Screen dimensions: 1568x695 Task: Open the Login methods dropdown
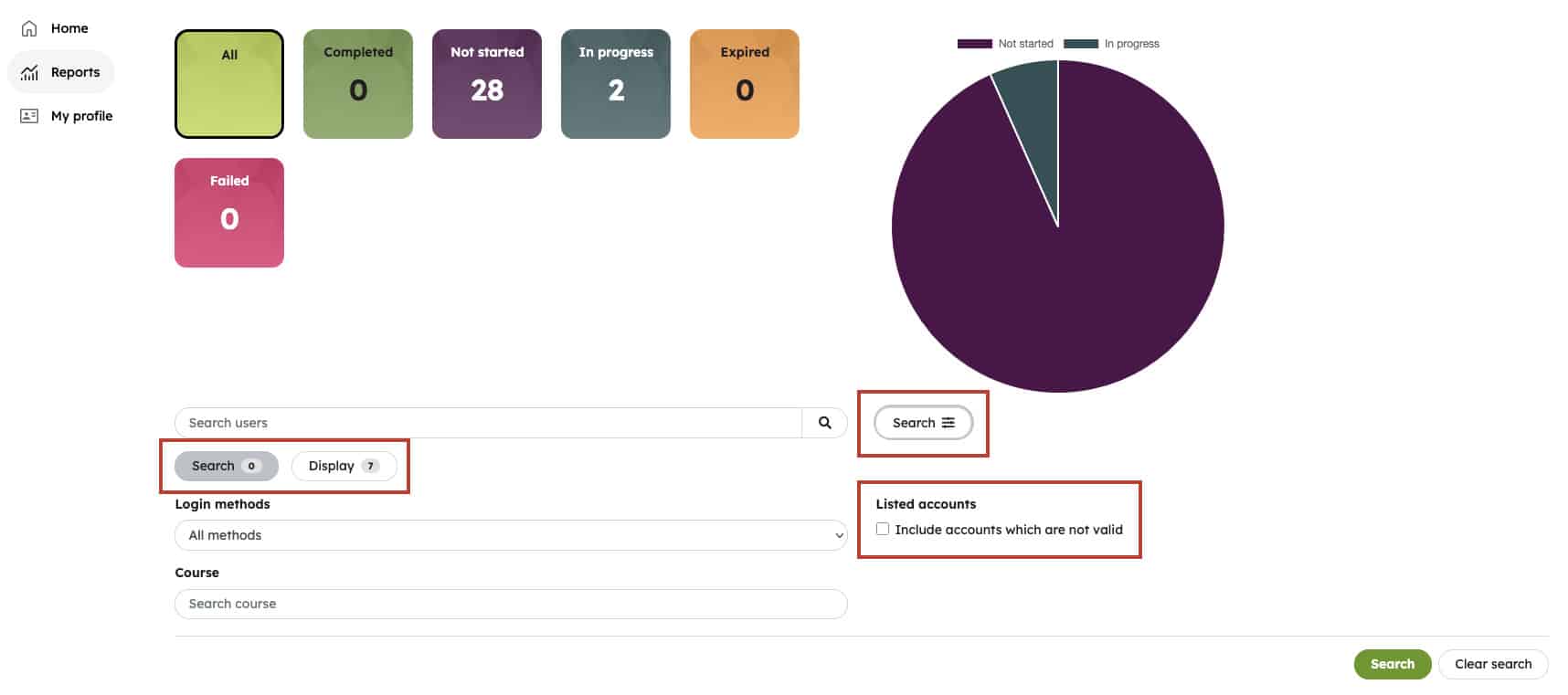[511, 535]
